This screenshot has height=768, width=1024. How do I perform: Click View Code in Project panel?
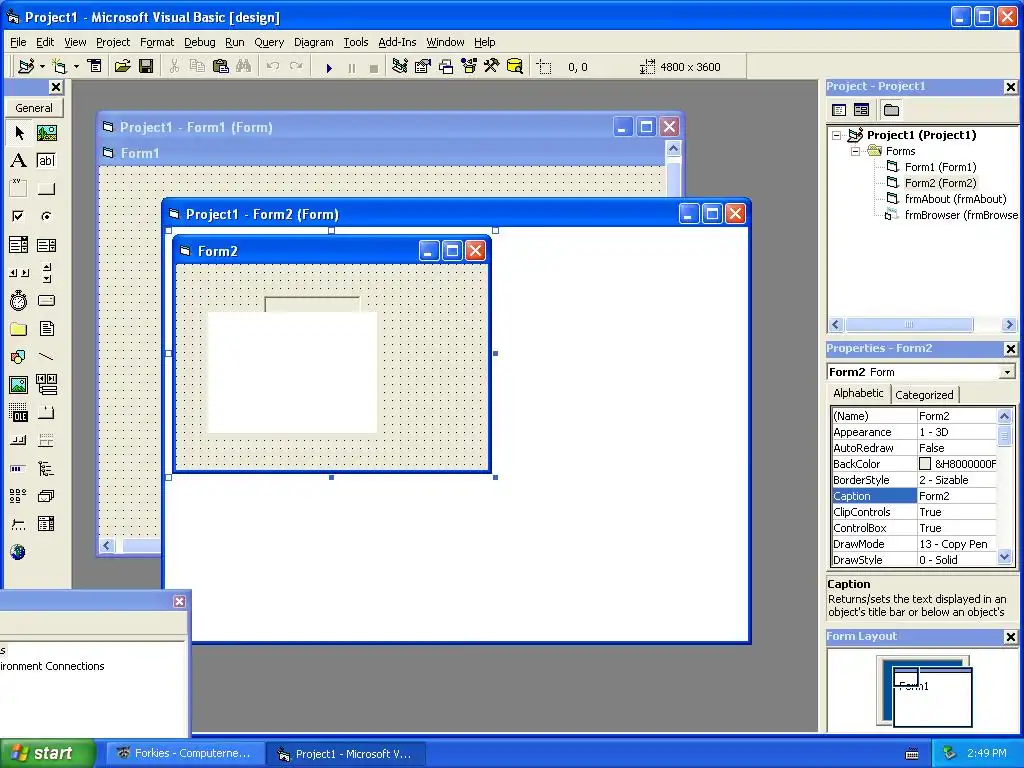[x=839, y=110]
